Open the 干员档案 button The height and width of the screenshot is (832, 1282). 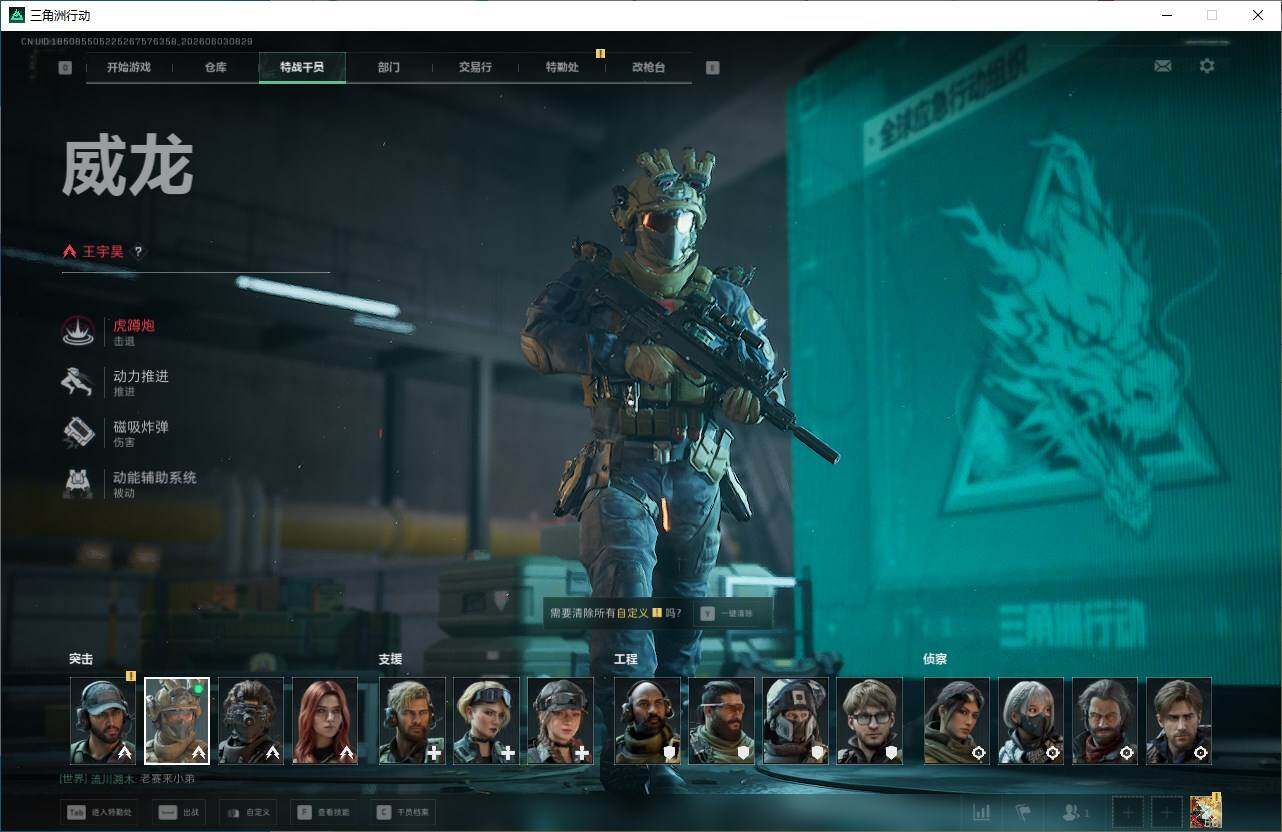pyautogui.click(x=403, y=813)
